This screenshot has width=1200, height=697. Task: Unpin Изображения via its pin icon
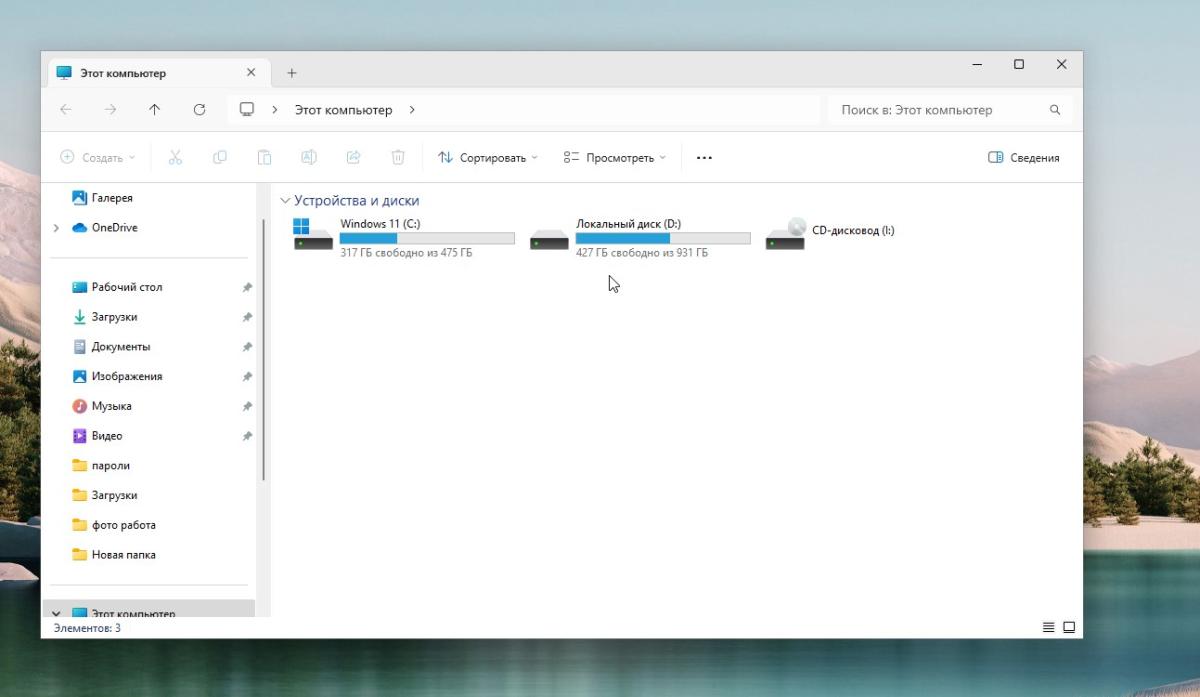pyautogui.click(x=247, y=377)
